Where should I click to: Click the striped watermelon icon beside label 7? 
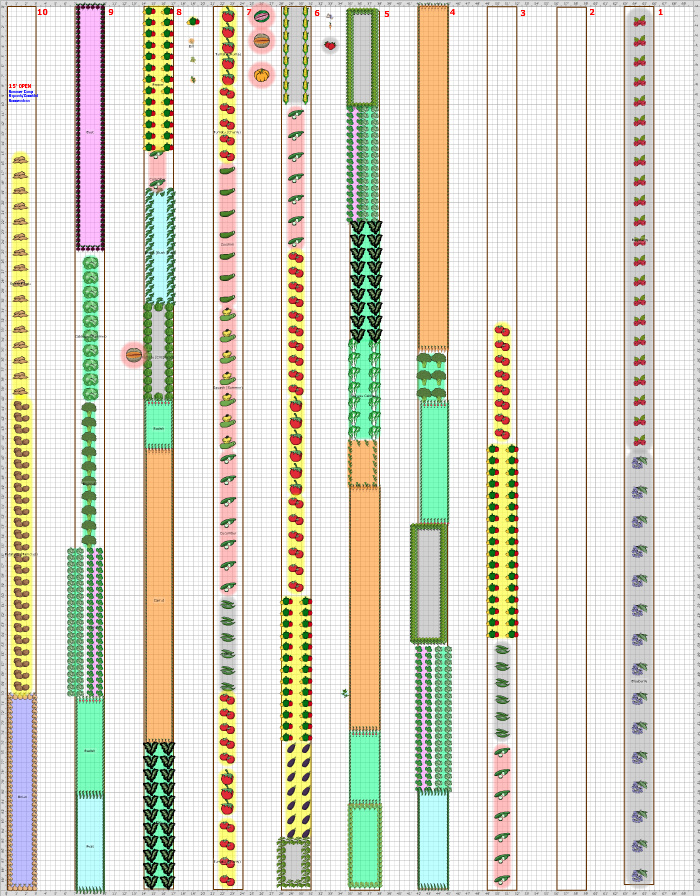pyautogui.click(x=262, y=16)
